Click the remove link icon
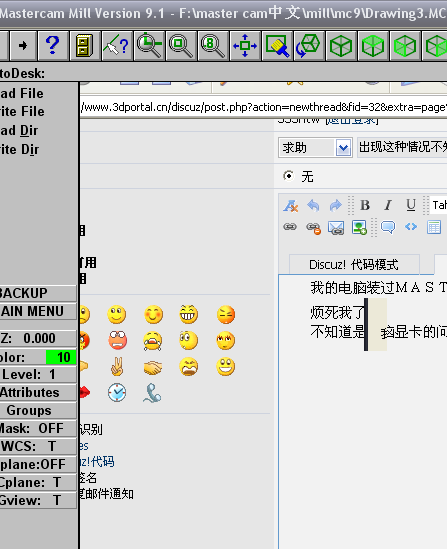This screenshot has width=447, height=549. tap(313, 228)
